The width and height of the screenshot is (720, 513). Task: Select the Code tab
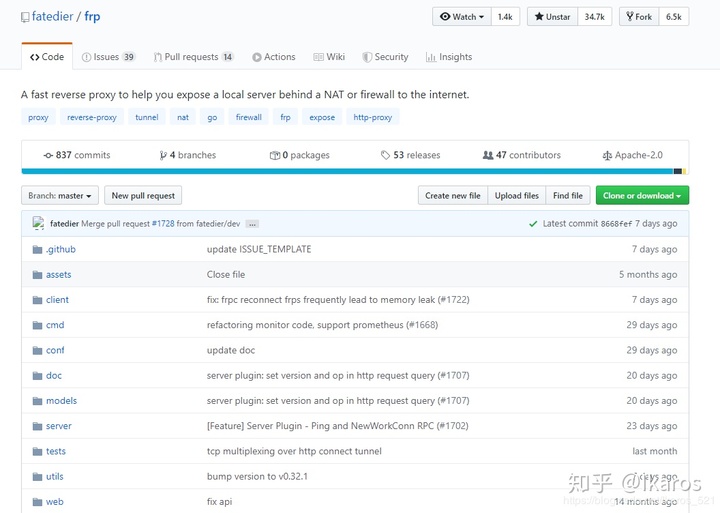(47, 57)
